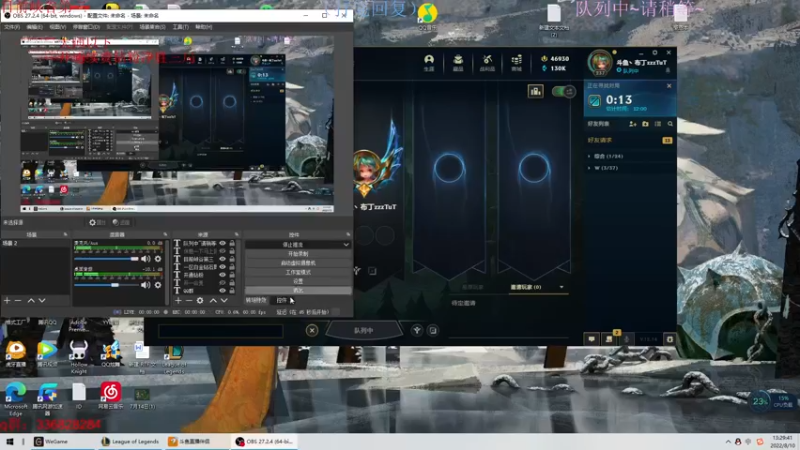This screenshot has height=450, width=800.
Task: Click the friends list view options icon
Action: pyautogui.click(x=658, y=124)
